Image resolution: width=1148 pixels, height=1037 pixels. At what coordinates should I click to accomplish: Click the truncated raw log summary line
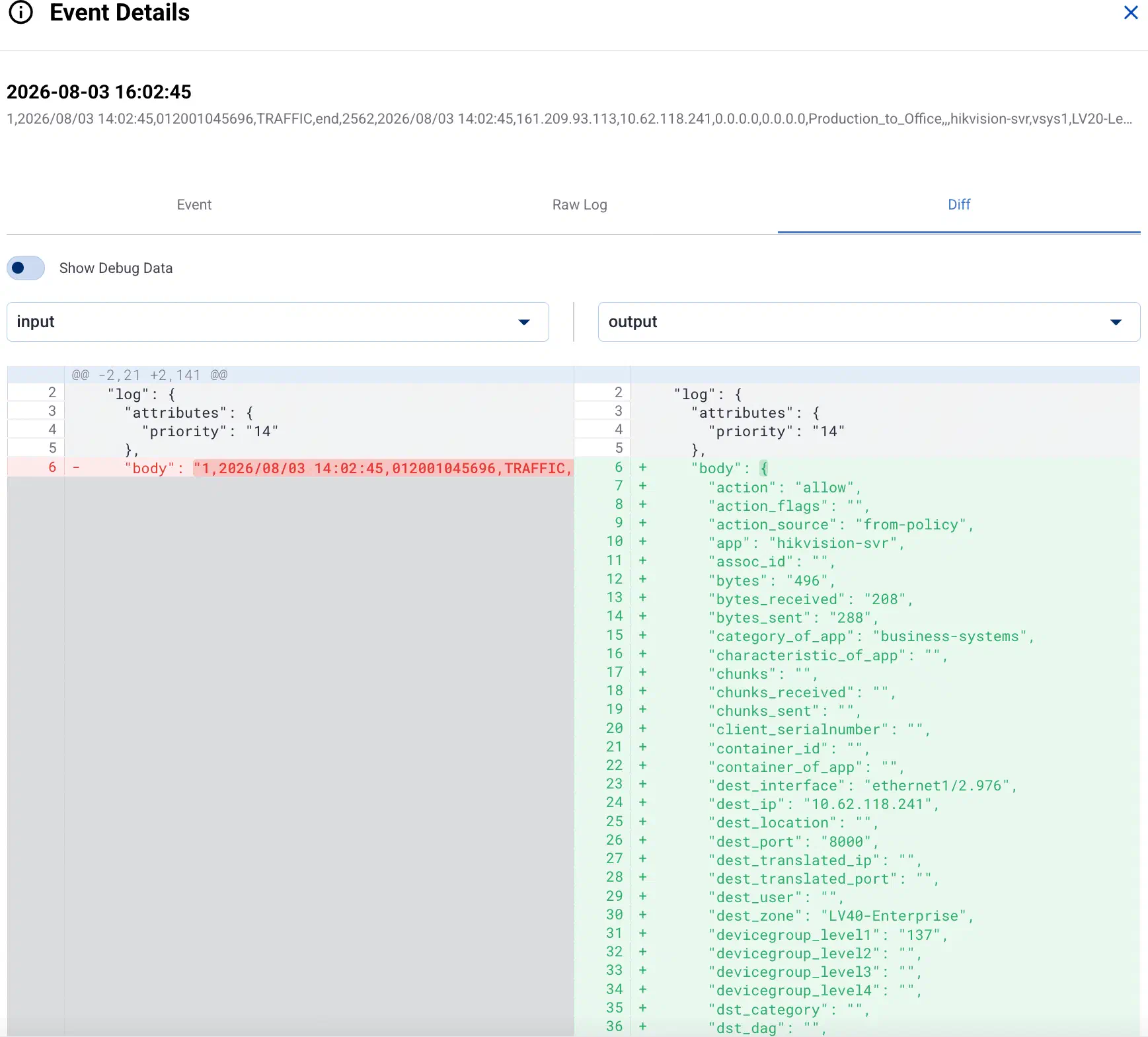click(x=570, y=119)
